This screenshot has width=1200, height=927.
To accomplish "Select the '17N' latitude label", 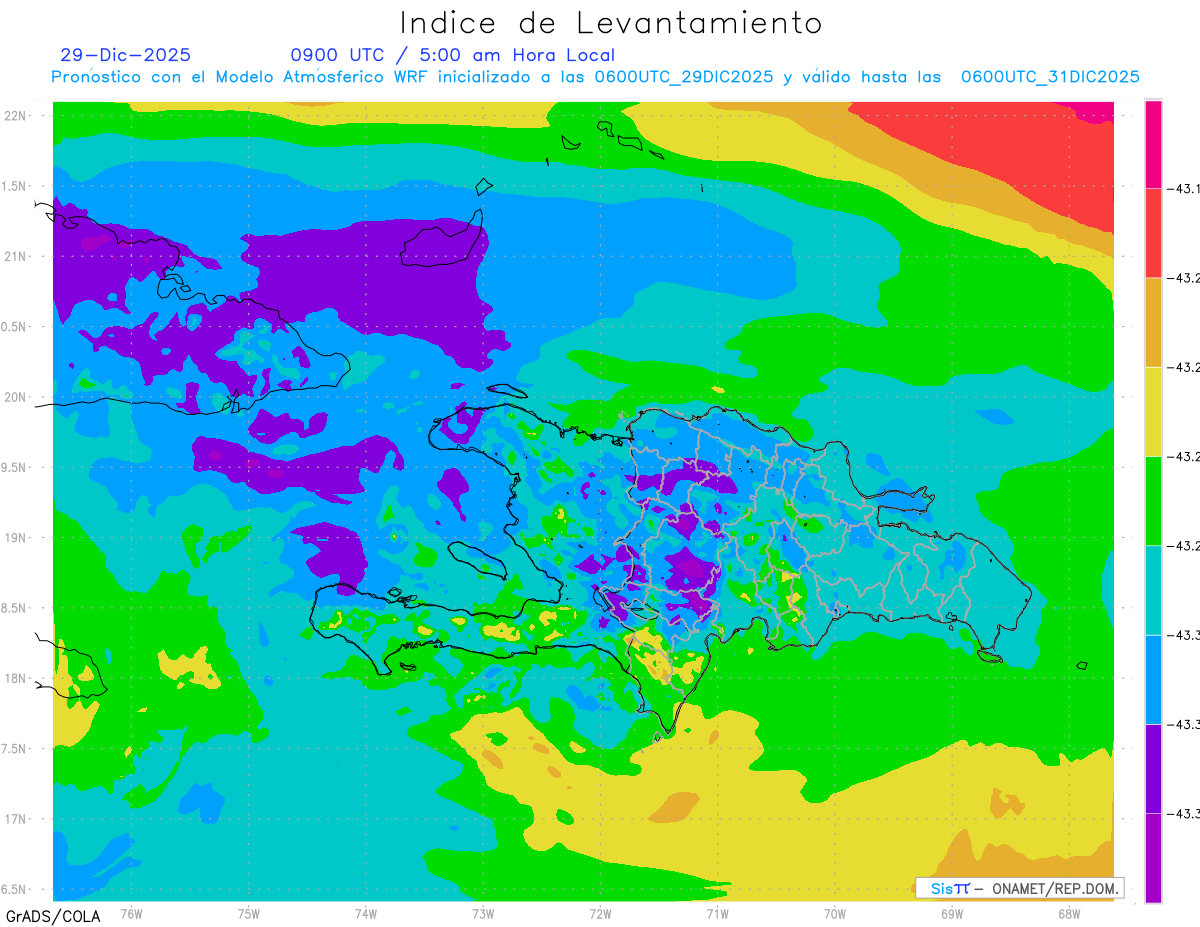I will click(16, 819).
